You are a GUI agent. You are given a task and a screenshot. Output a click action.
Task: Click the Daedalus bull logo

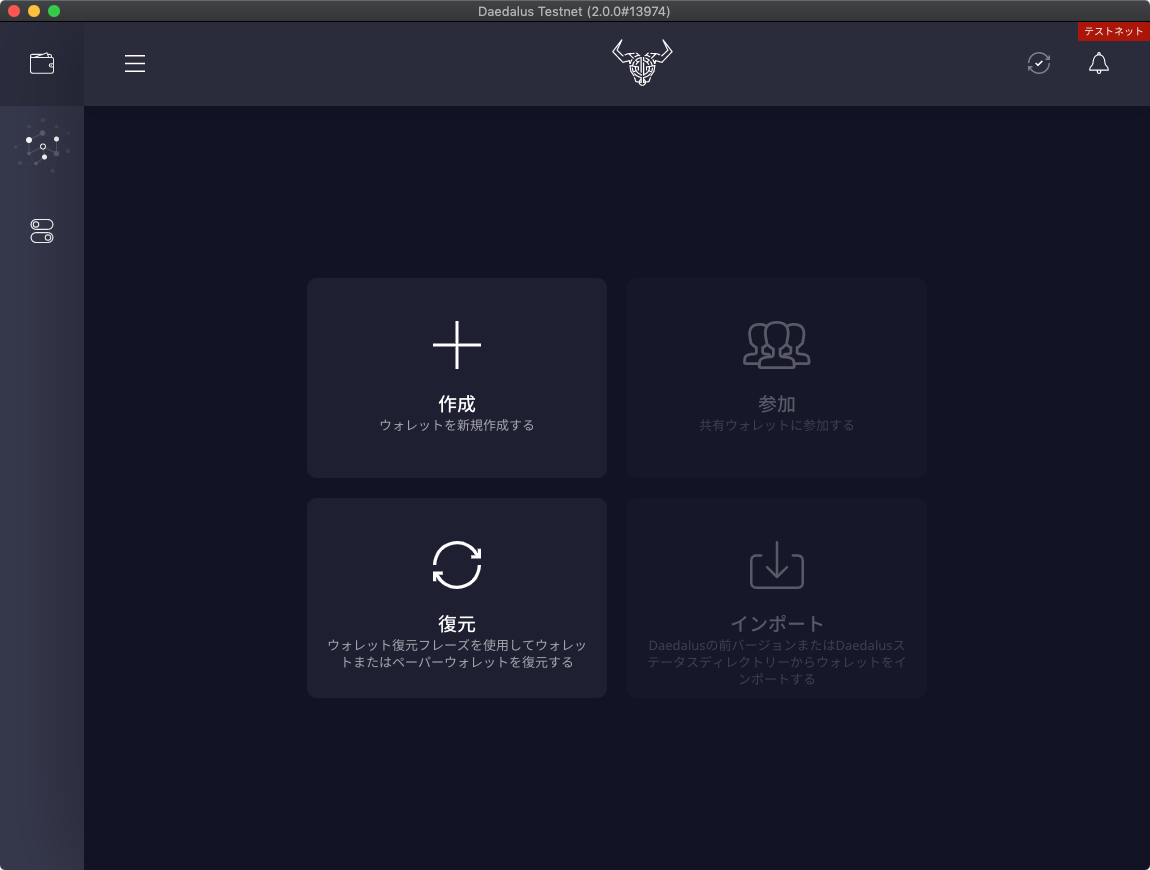click(x=642, y=62)
